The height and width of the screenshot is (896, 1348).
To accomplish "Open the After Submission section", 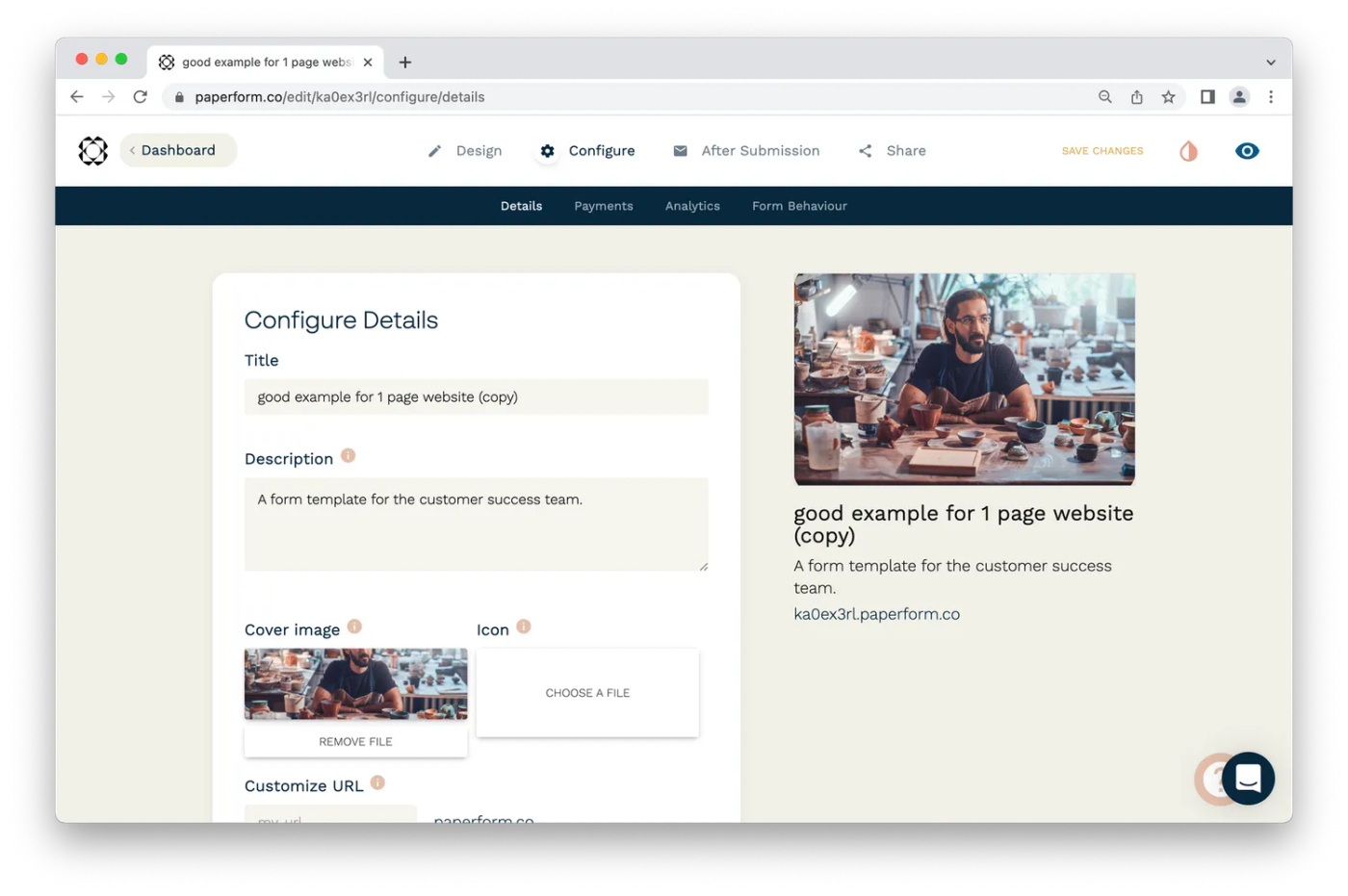I will coord(746,151).
